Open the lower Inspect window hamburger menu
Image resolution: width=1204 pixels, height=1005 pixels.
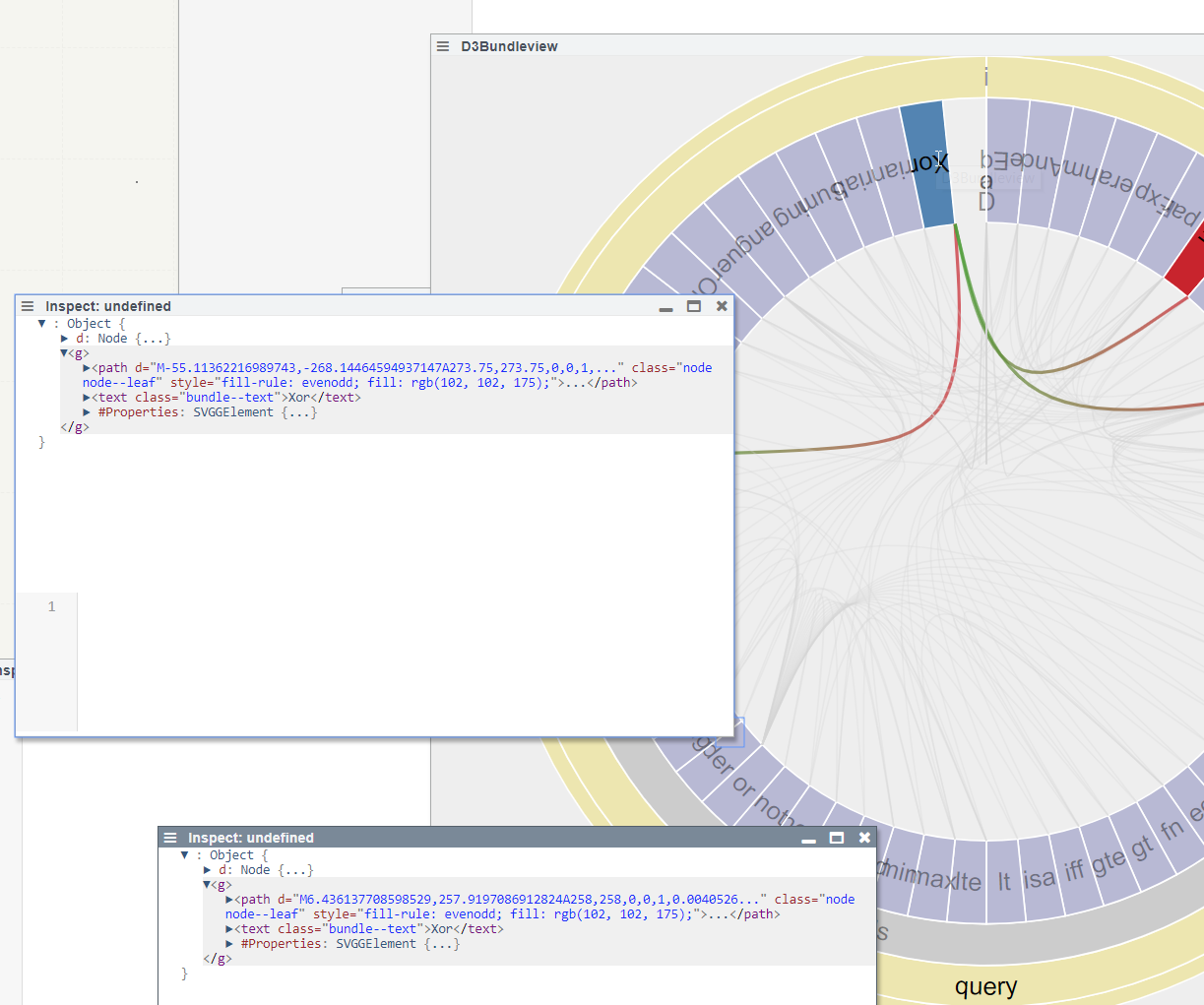point(170,838)
